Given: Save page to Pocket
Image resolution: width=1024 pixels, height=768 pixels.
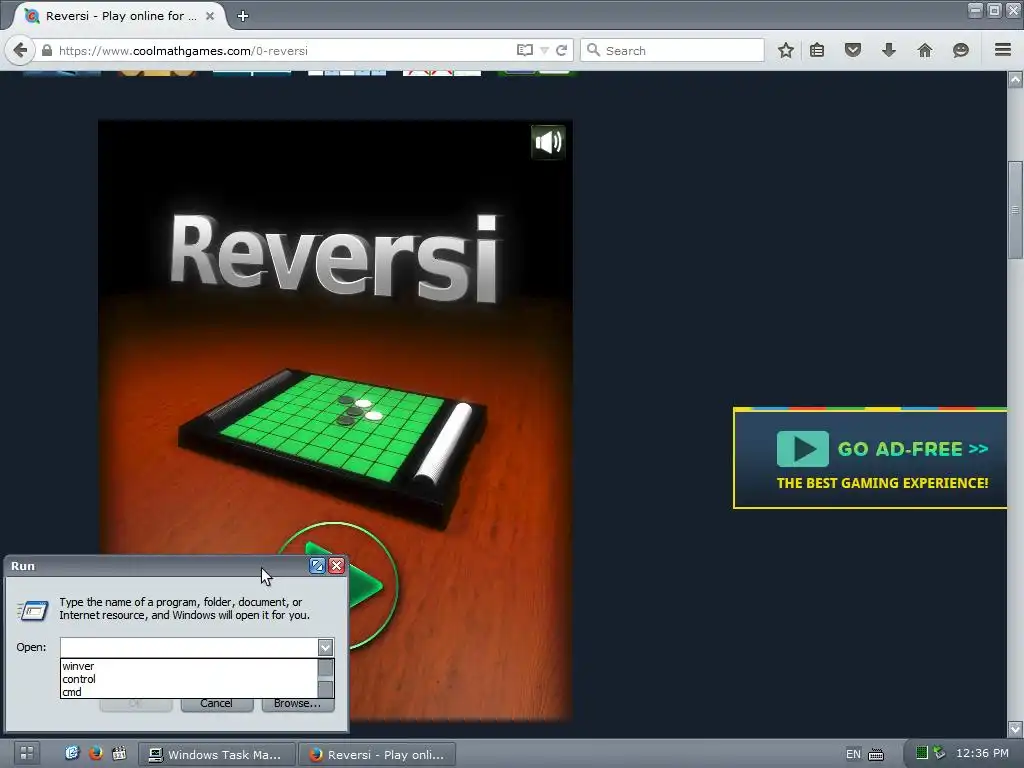Looking at the screenshot, I should click(x=853, y=50).
